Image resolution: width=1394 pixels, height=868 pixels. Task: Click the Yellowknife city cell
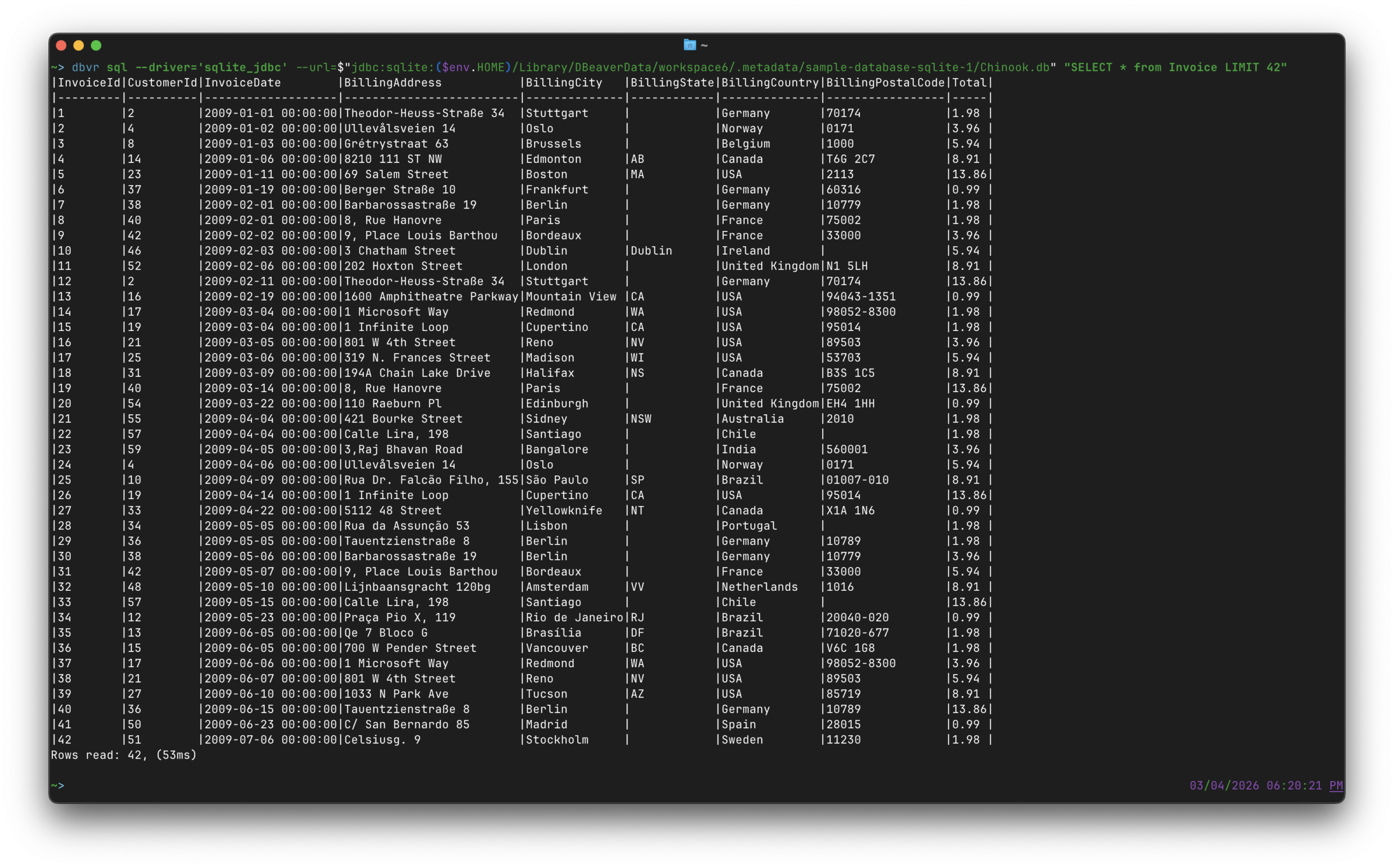click(x=564, y=510)
